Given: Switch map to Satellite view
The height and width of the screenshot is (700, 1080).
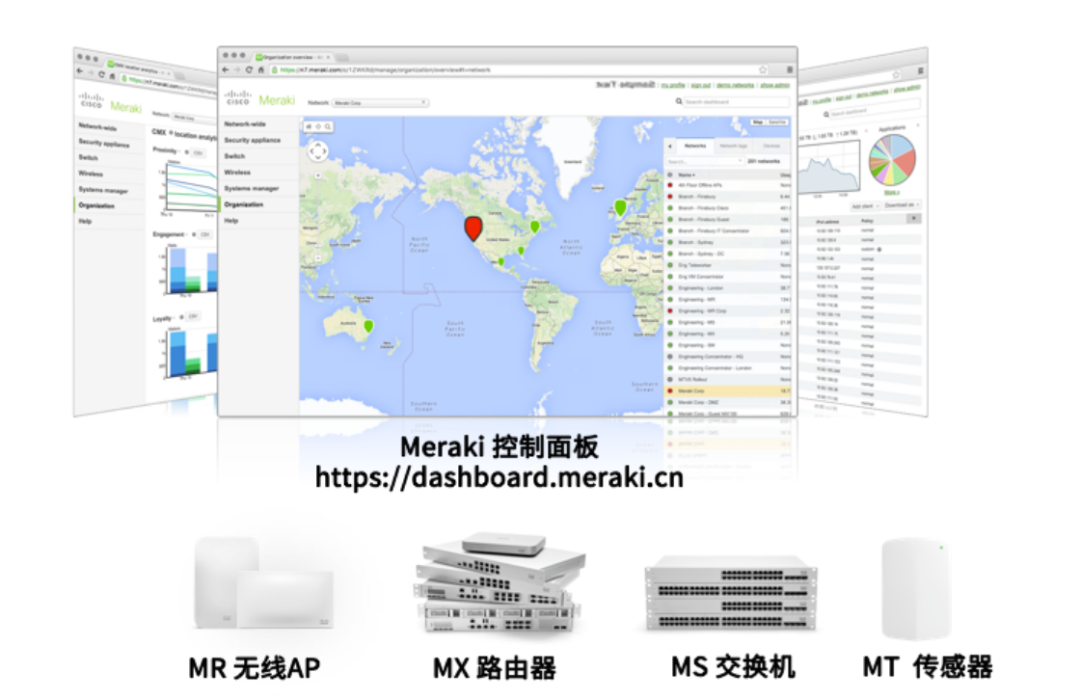Looking at the screenshot, I should coord(778,122).
